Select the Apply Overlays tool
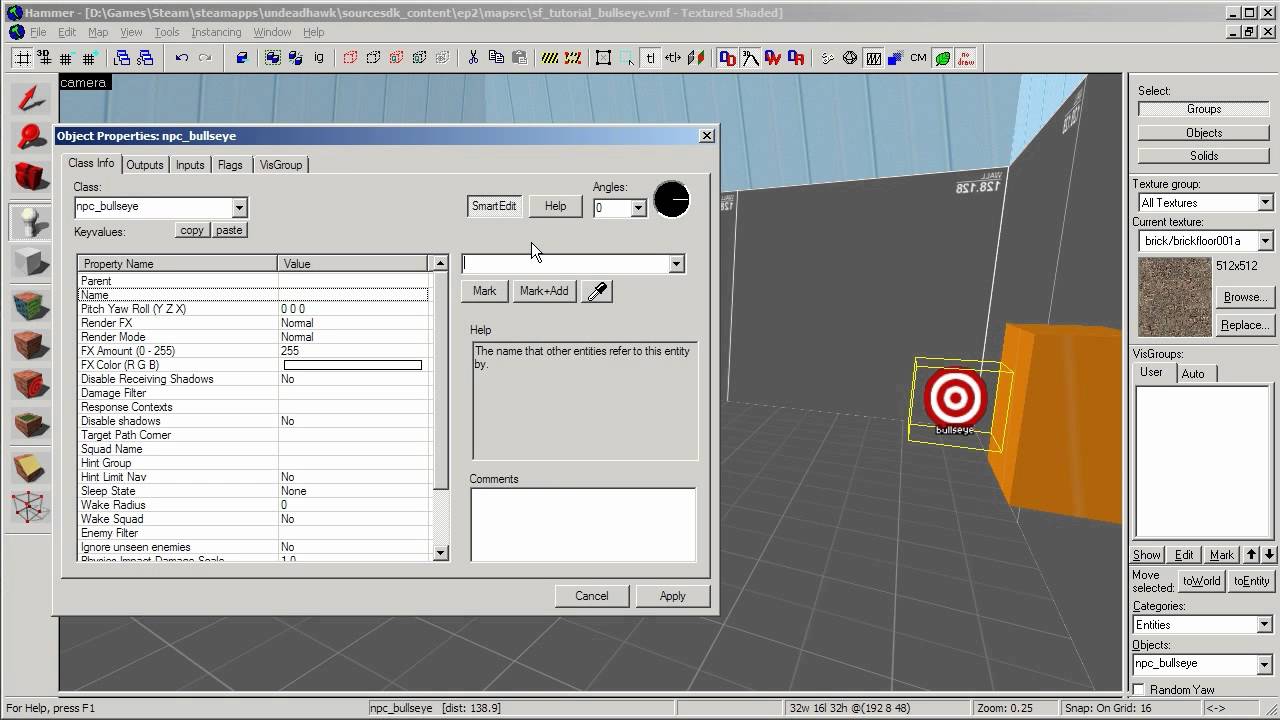1280x720 pixels. click(x=31, y=426)
